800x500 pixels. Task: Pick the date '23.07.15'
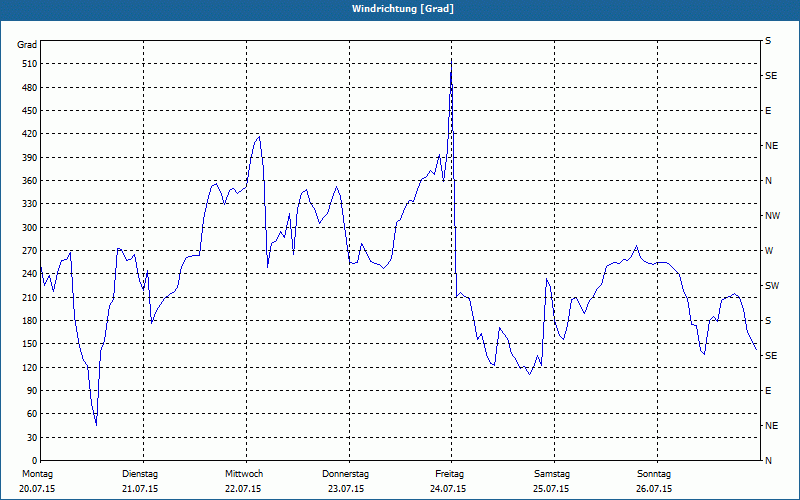point(346,489)
